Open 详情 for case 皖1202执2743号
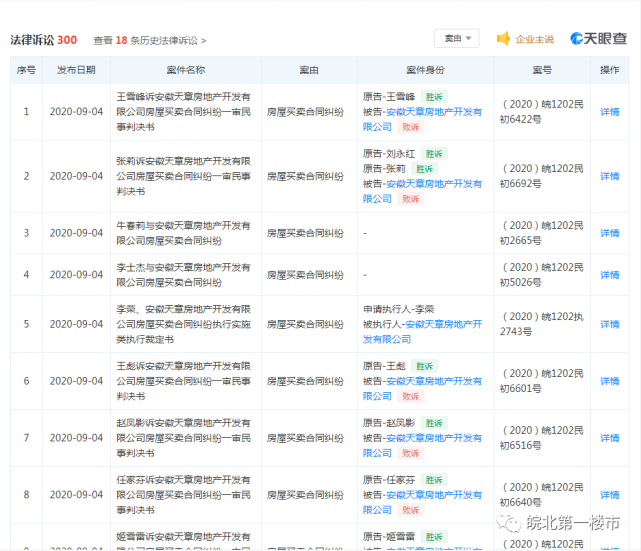 click(x=610, y=324)
